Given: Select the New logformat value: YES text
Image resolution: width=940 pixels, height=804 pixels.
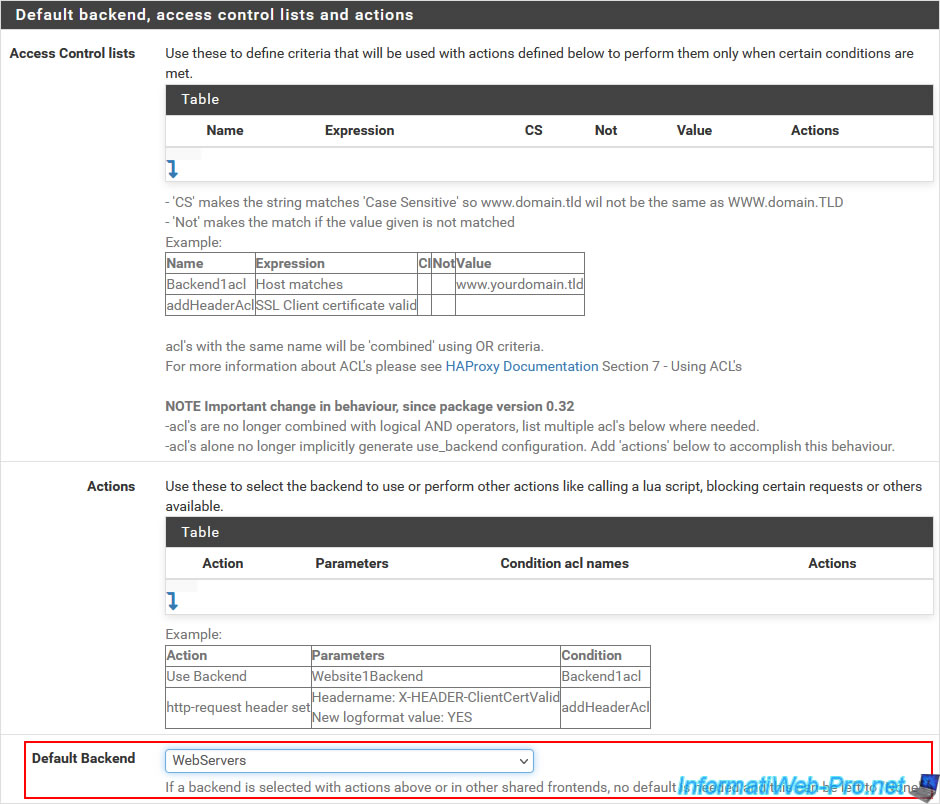Looking at the screenshot, I should [x=392, y=718].
